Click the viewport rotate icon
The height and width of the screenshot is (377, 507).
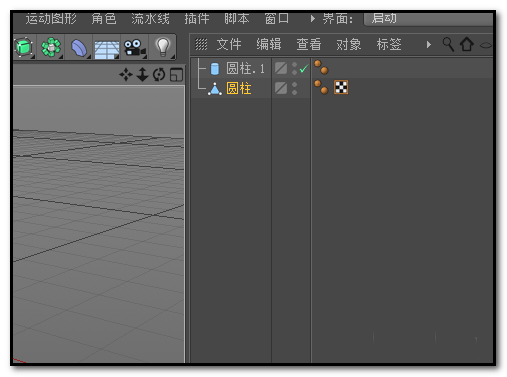click(159, 75)
